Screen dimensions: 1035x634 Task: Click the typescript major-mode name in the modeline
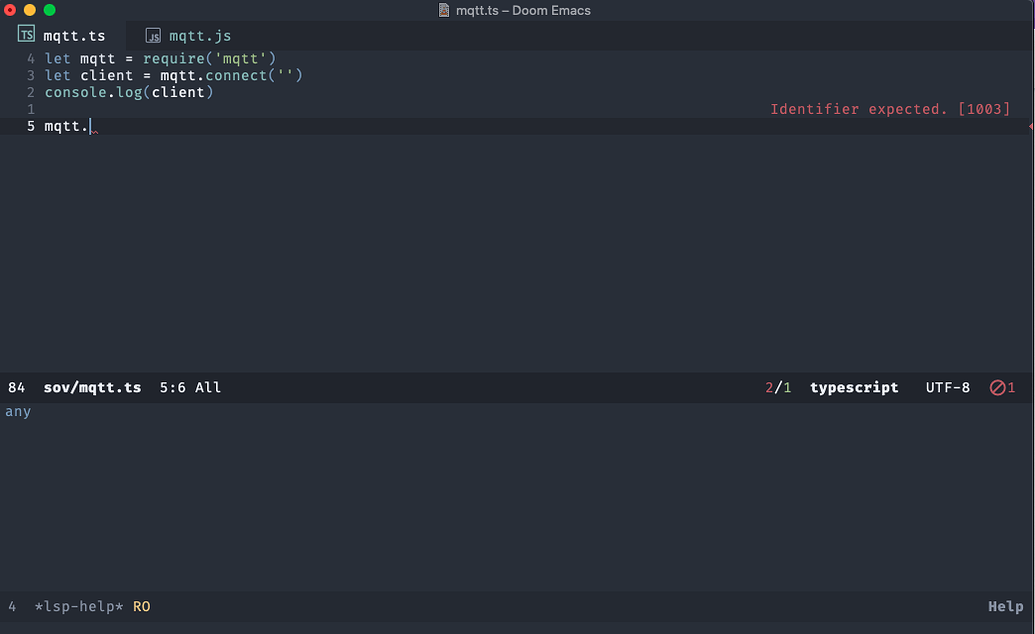pos(854,387)
